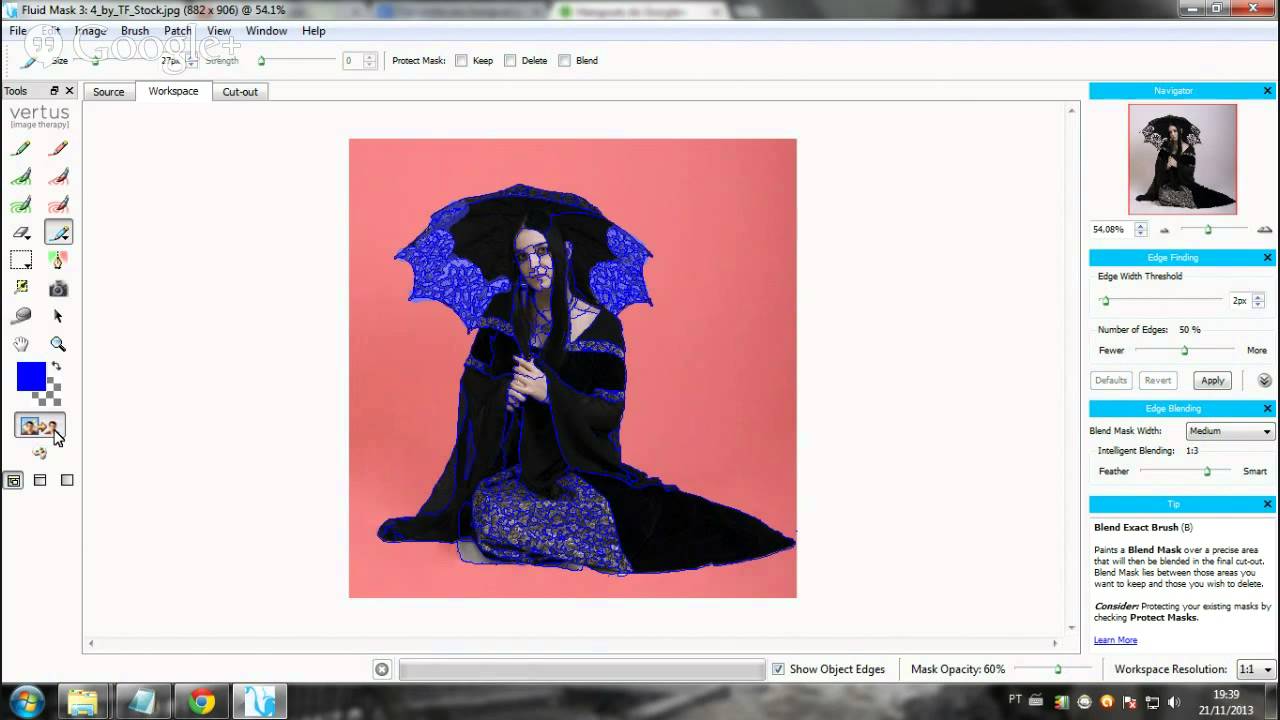Screen dimensions: 1280x720
Task: Open the View menu
Action: click(219, 31)
